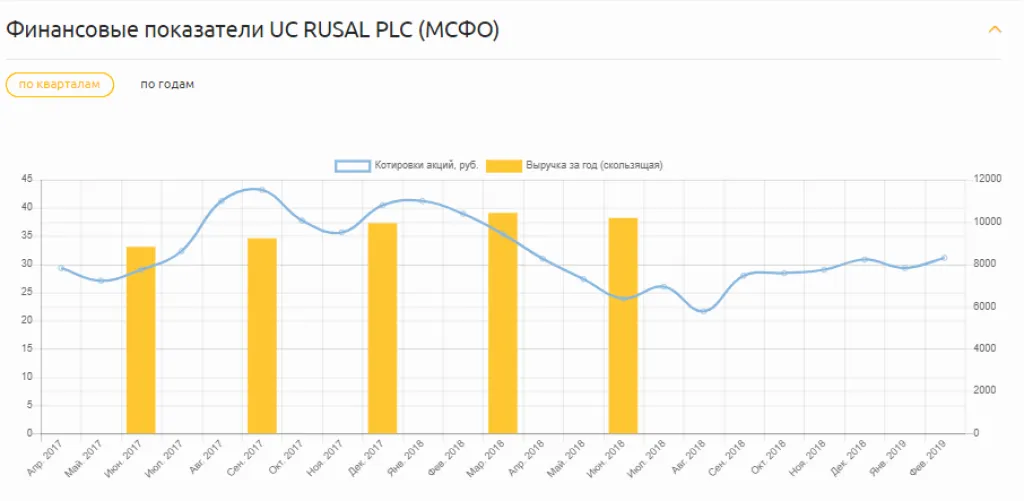Click the June 2017 revenue bar
This screenshot has width=1024, height=501.
pyautogui.click(x=141, y=340)
